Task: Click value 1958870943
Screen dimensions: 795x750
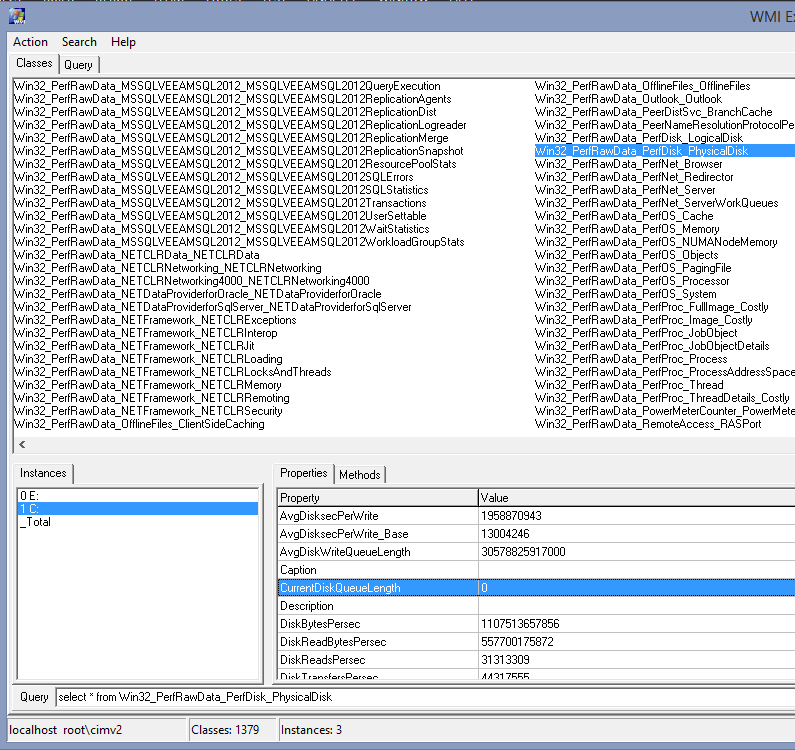Action: [x=511, y=516]
